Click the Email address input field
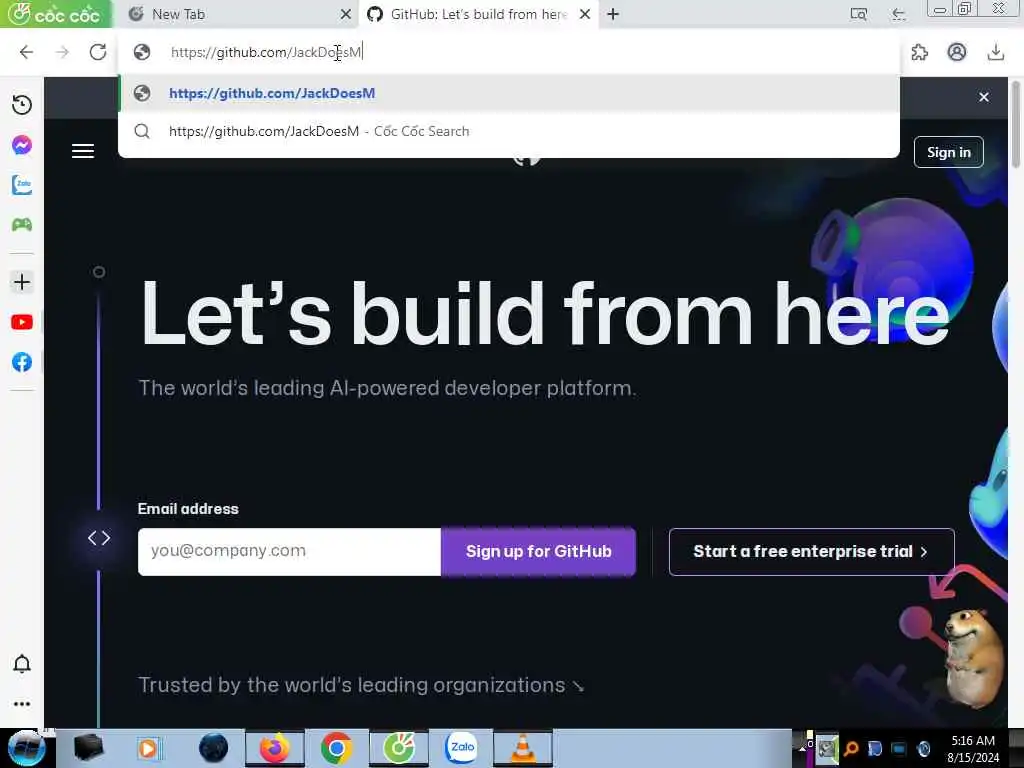This screenshot has width=1024, height=768. pos(289,551)
